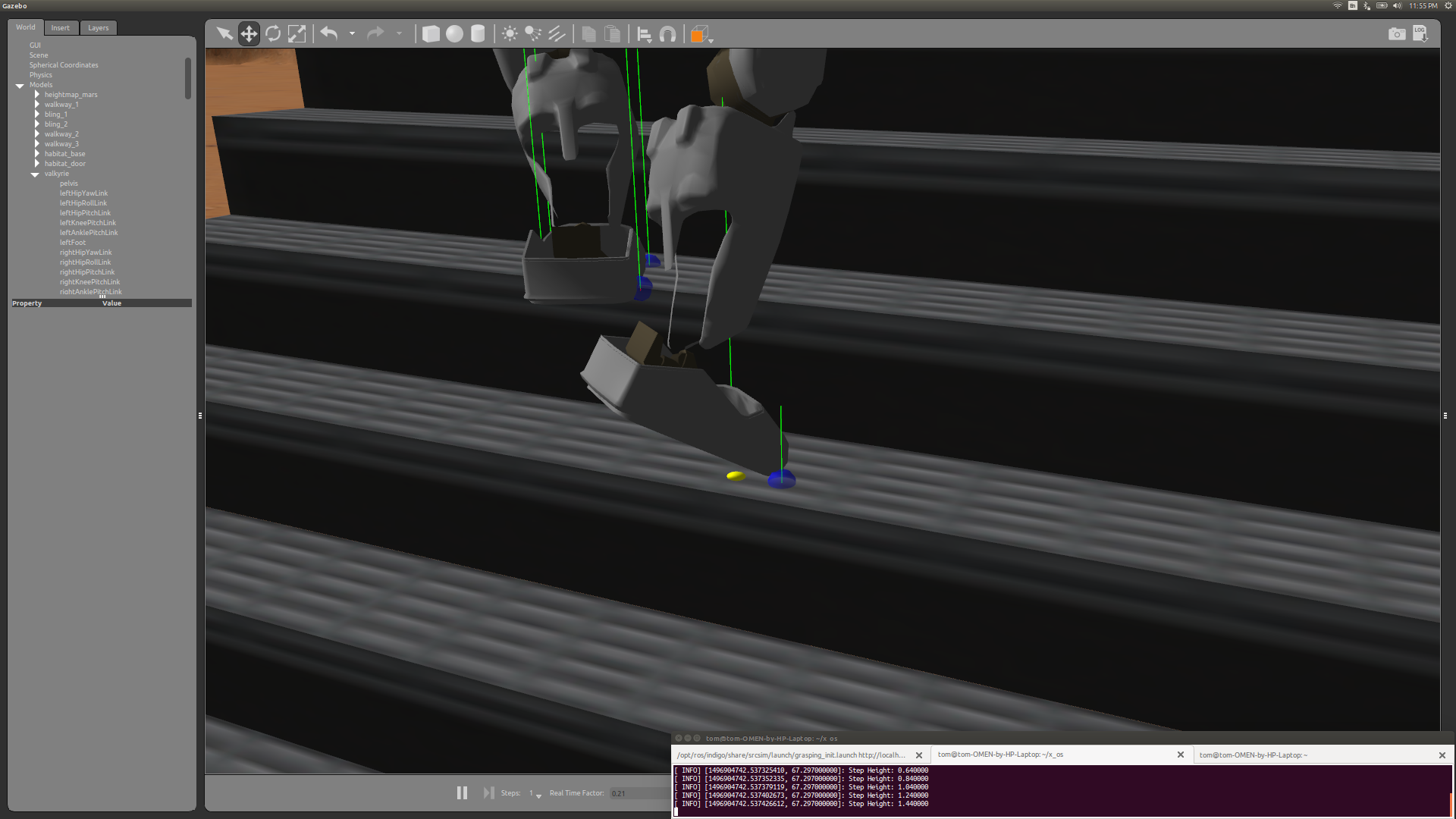Screen dimensions: 1456x819
Task: Switch to the Insert tab
Action: coord(61,27)
